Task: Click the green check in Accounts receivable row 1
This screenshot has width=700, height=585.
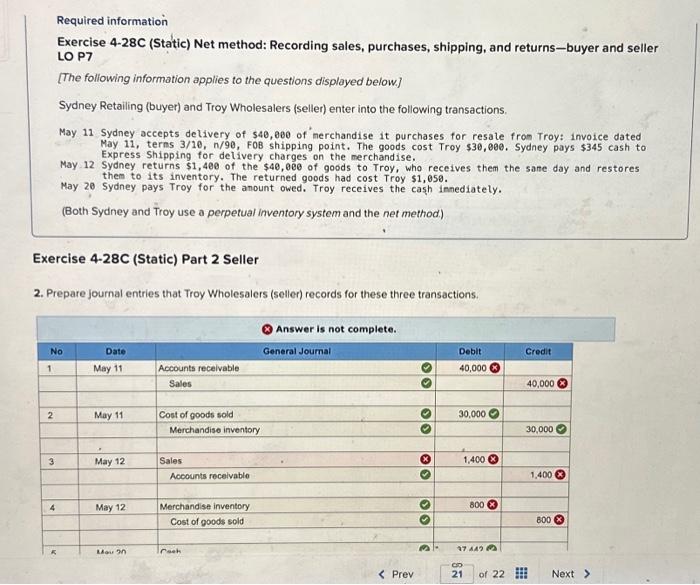Action: [x=426, y=368]
